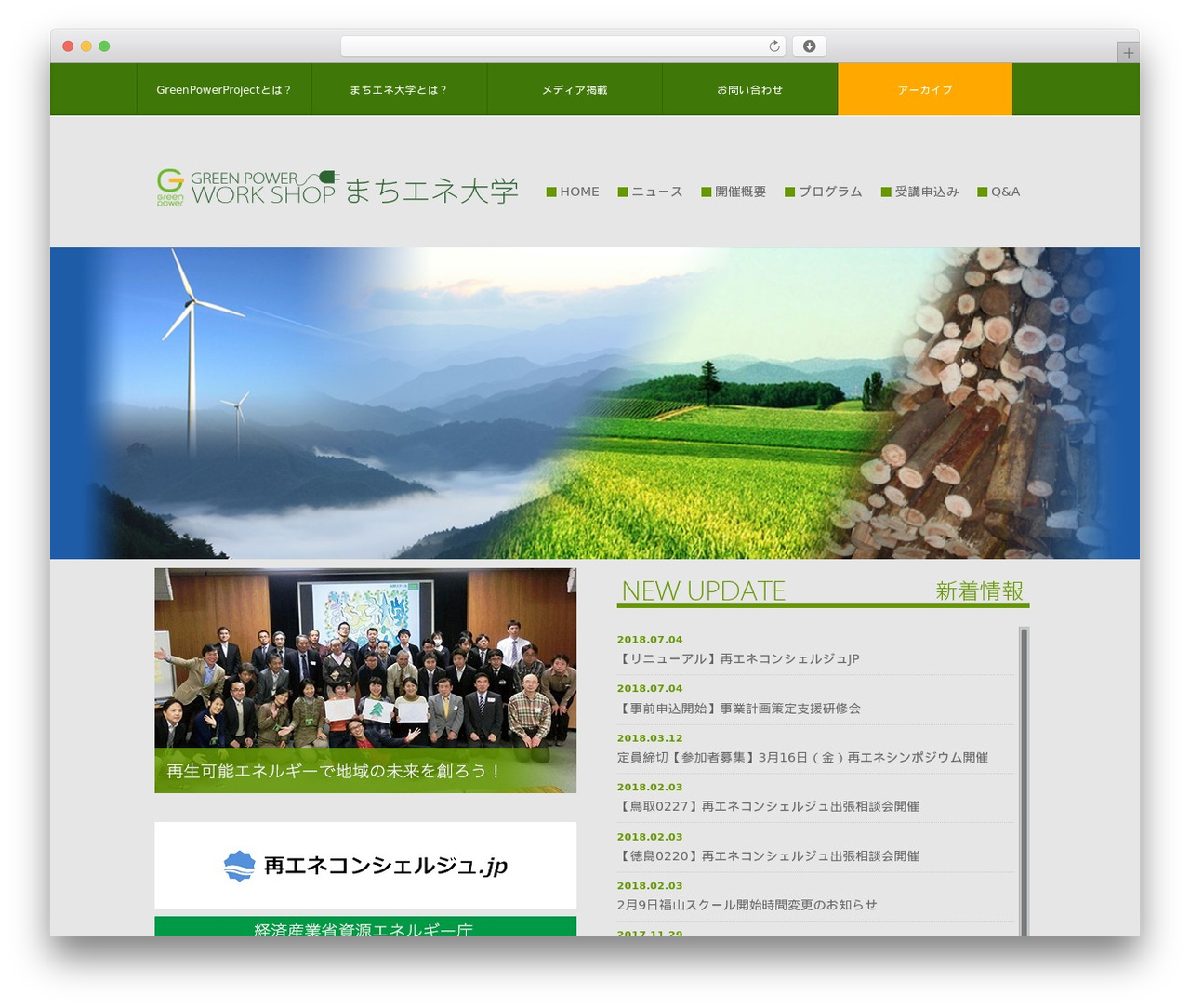
Task: Open the メディア掲載 menu item
Action: pyautogui.click(x=575, y=90)
